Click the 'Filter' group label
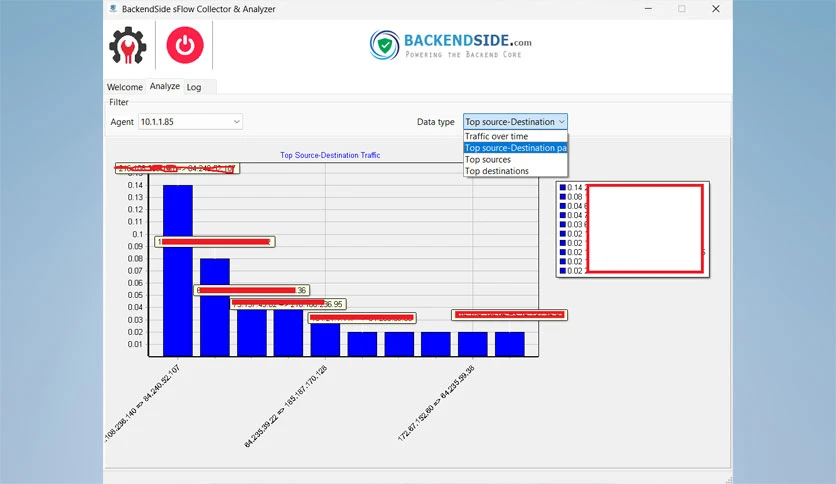 click(119, 102)
